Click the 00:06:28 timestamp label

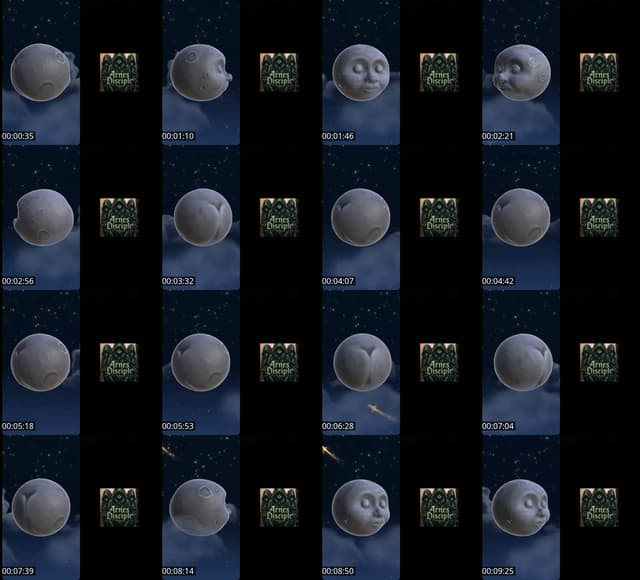(x=338, y=426)
